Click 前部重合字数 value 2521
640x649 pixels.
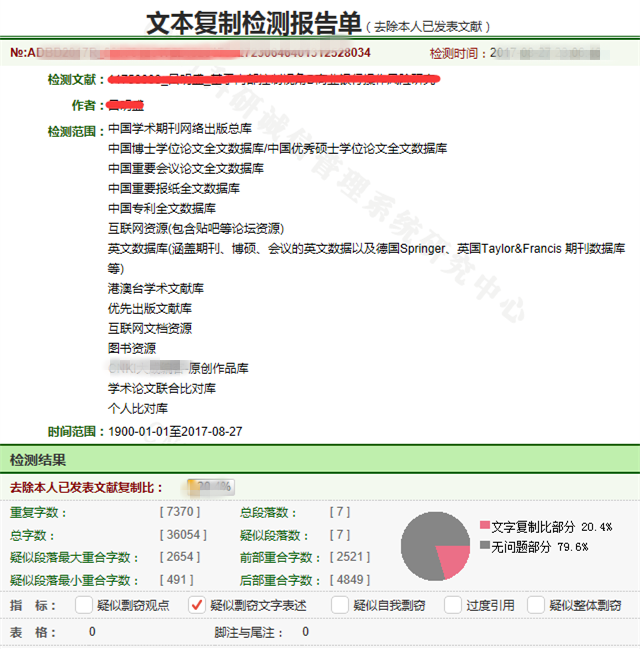point(350,557)
